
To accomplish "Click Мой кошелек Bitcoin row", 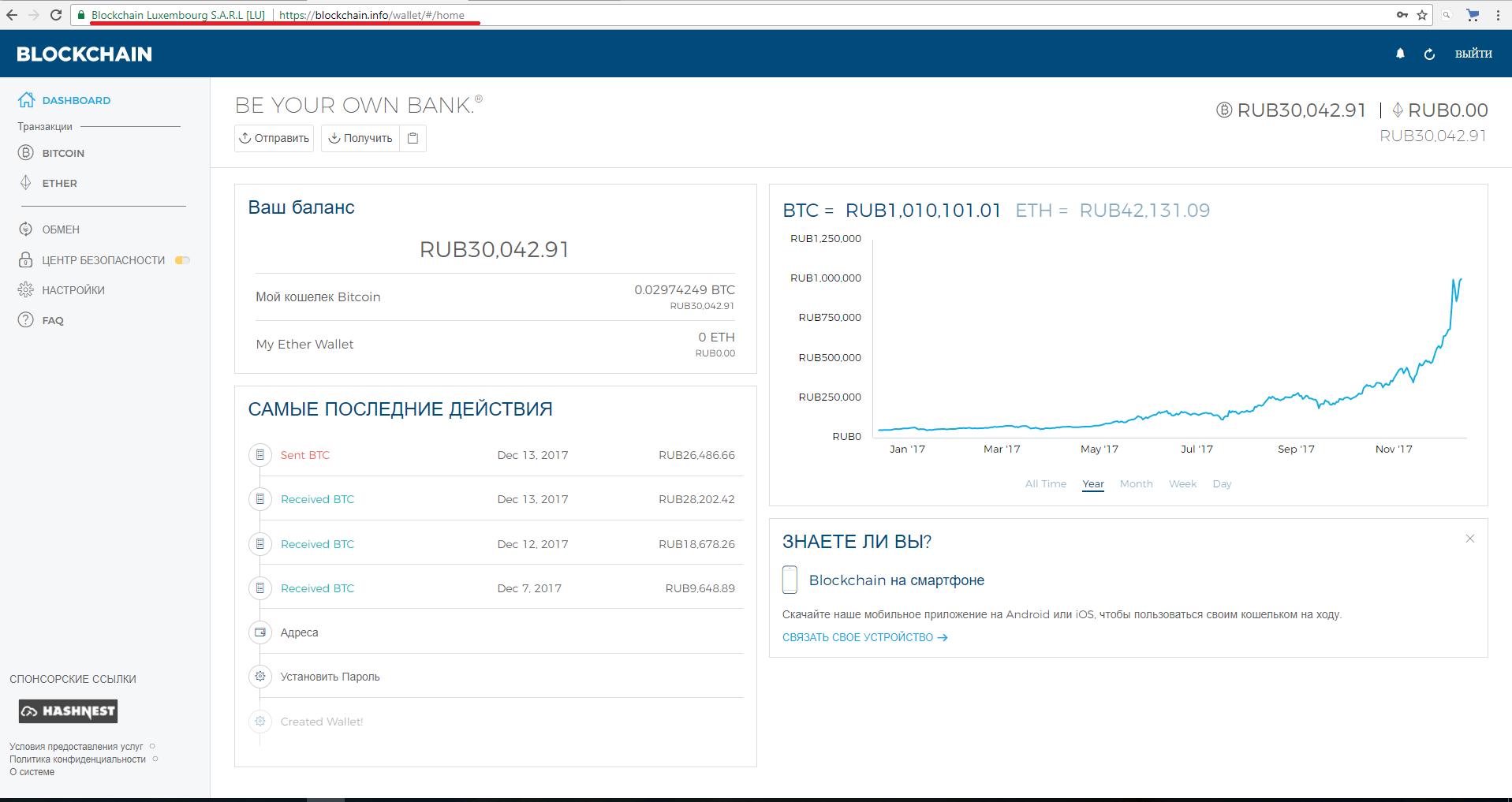I will click(x=495, y=297).
